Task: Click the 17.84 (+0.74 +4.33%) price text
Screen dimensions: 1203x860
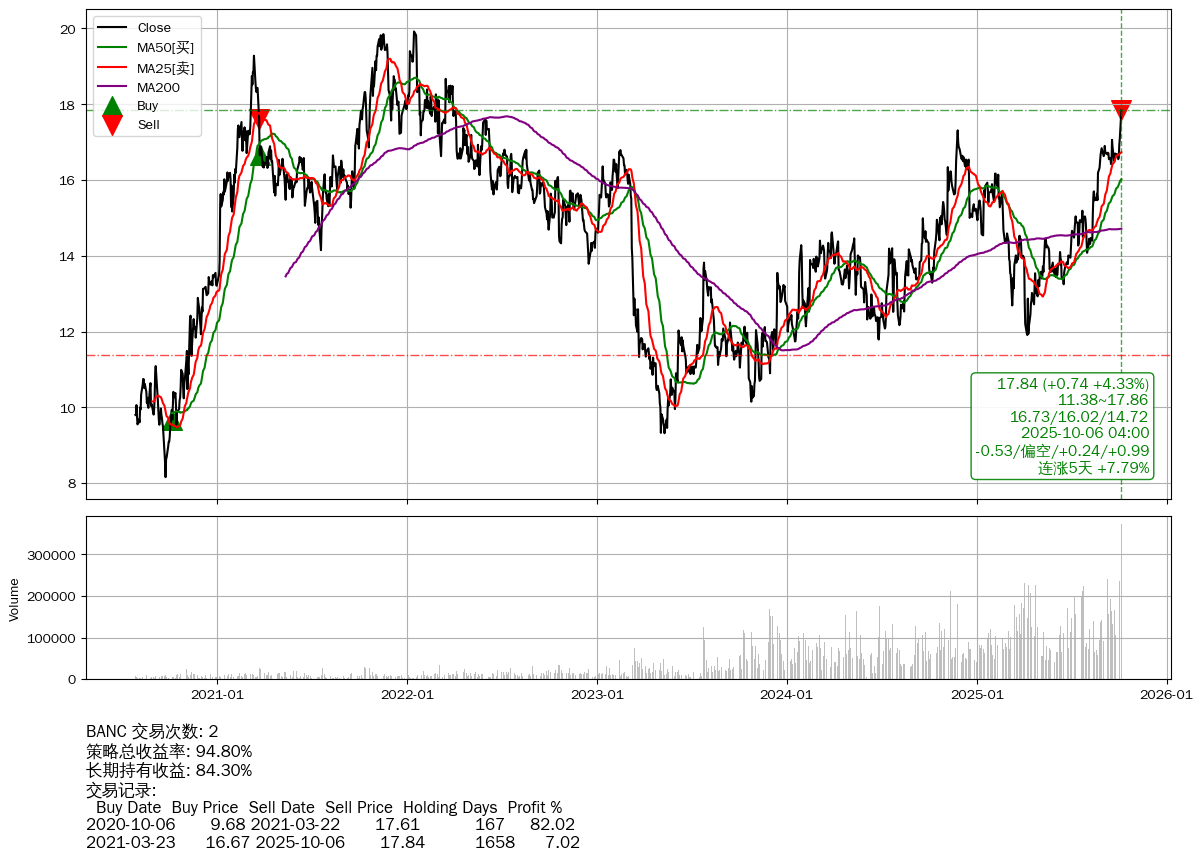Action: coord(1072,384)
